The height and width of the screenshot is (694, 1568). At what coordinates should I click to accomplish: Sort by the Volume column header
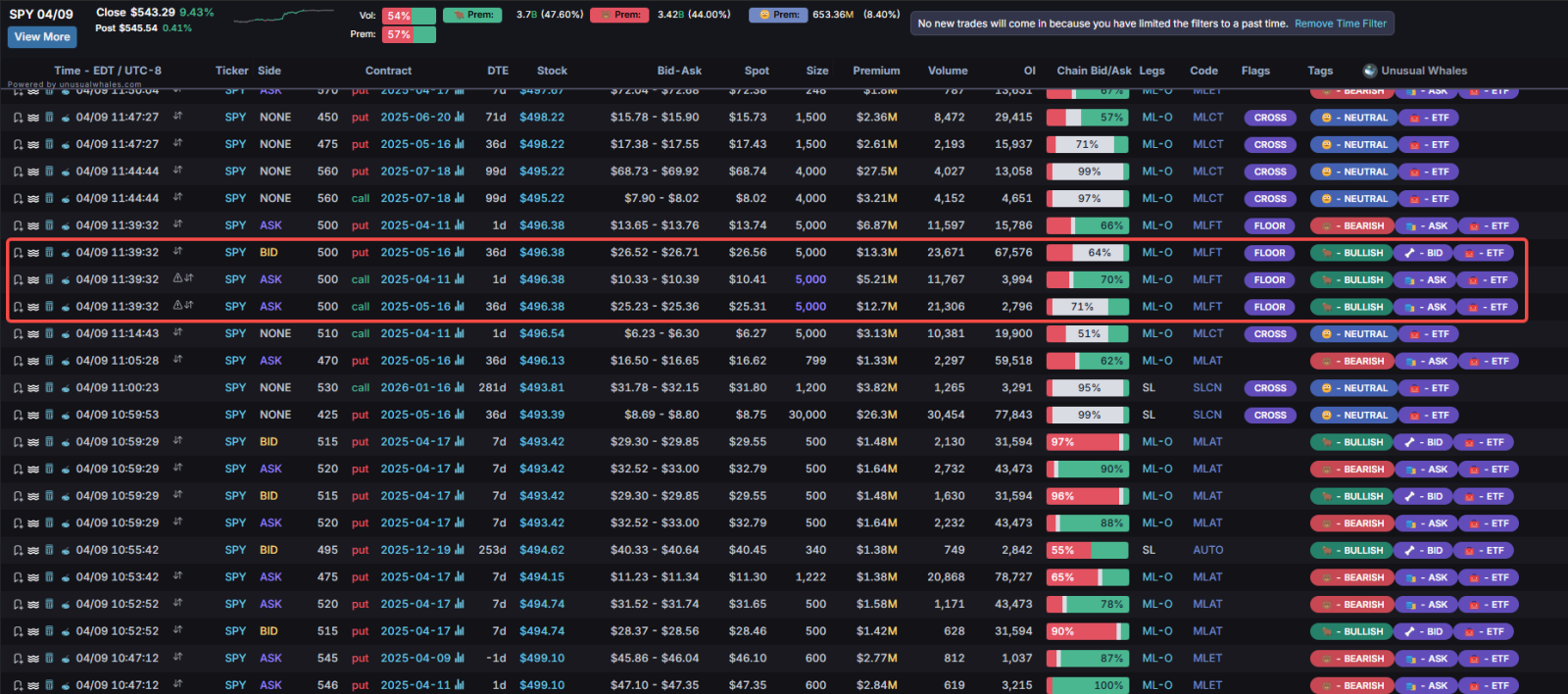(x=948, y=71)
